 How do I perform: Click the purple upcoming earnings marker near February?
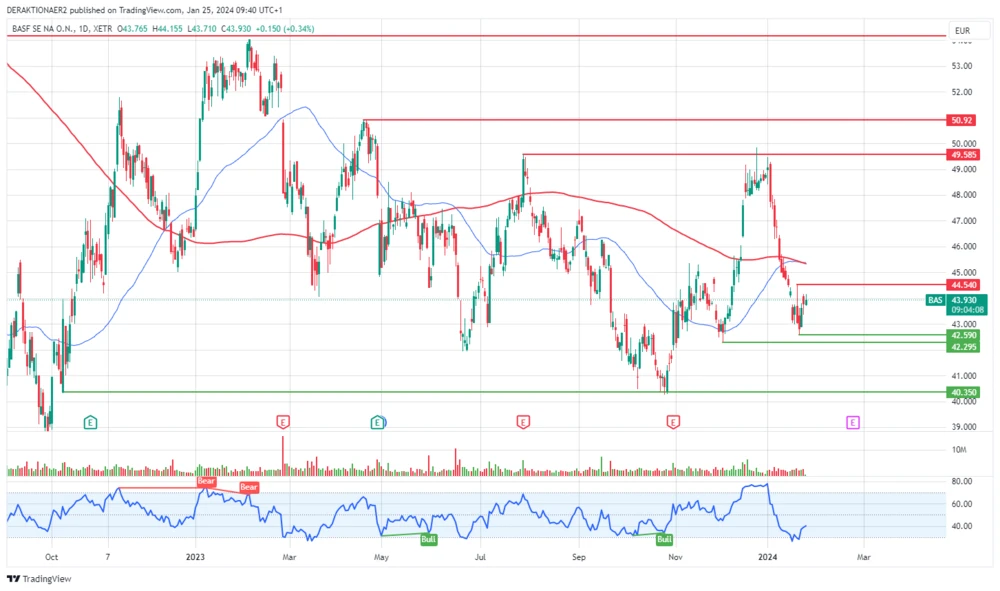point(851,423)
